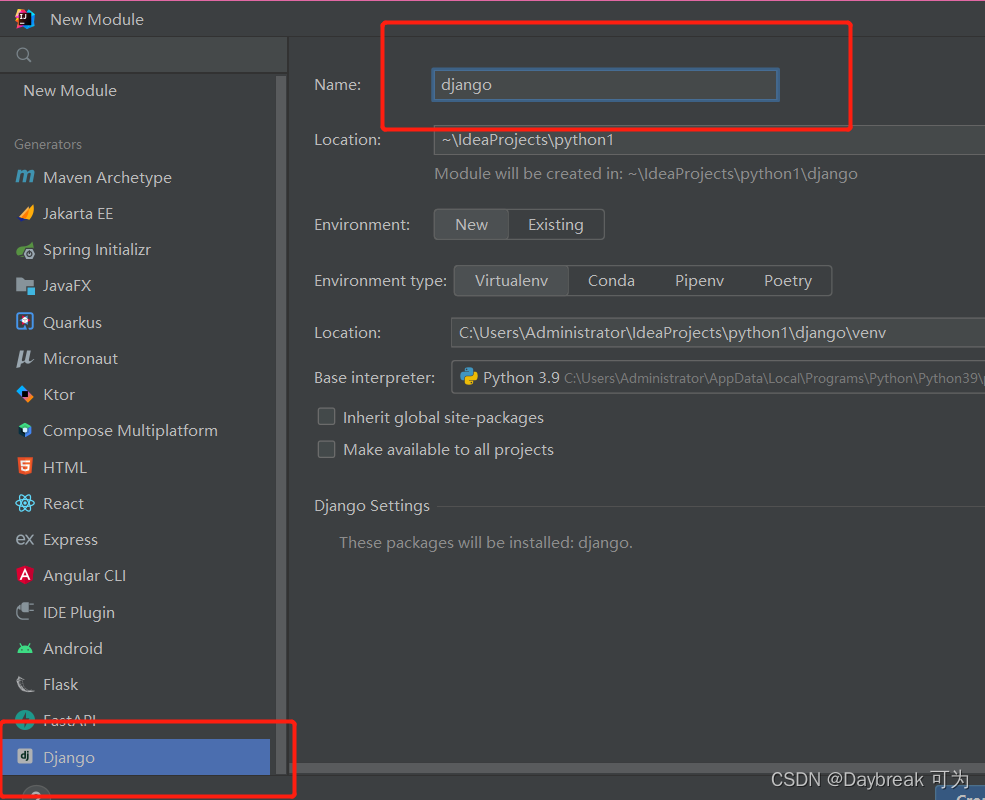Select the Existing environment toggle
Screen dimensions: 985x800
click(556, 225)
